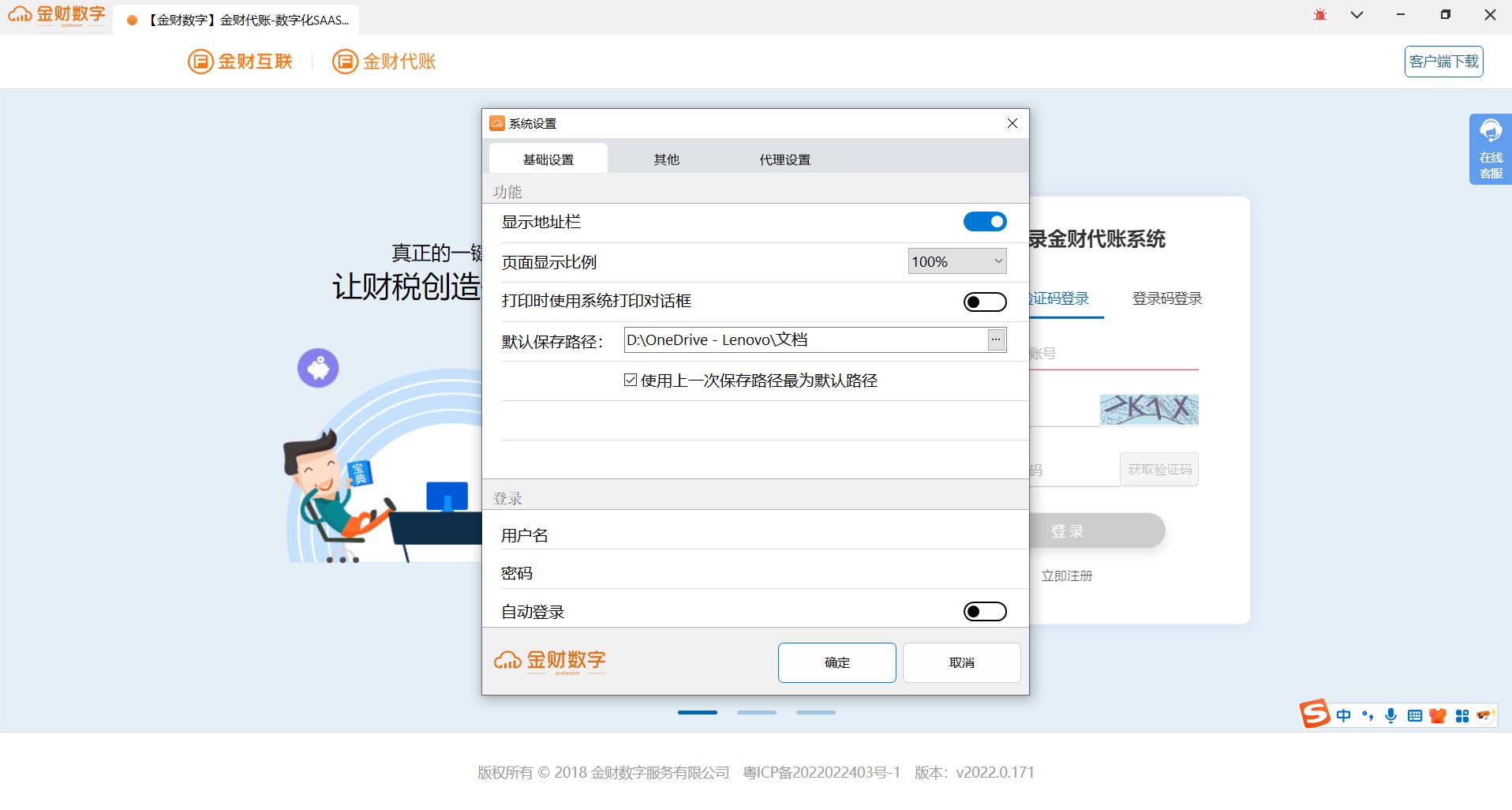Viewport: 1512px width, 810px height.
Task: Expand the title bar chevron menu
Action: pyautogui.click(x=1356, y=14)
